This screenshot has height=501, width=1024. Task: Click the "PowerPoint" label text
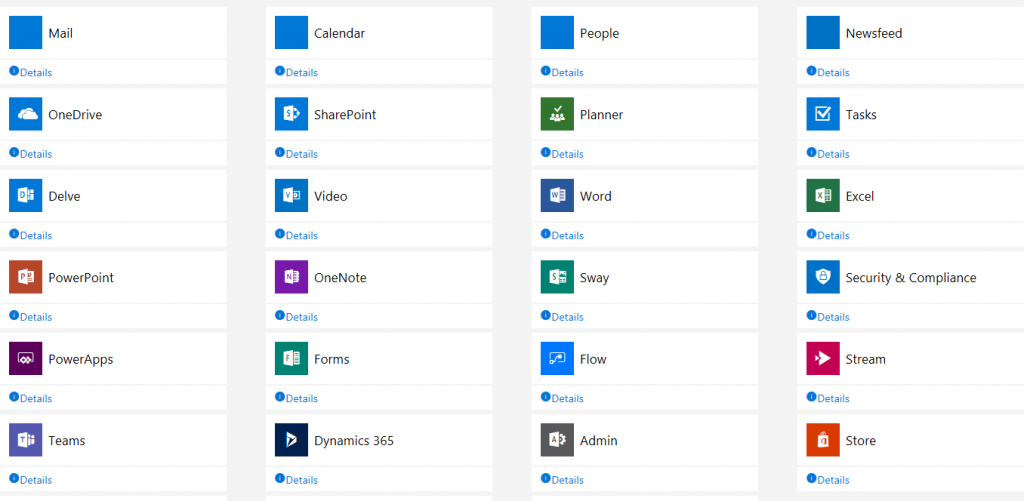tap(81, 278)
